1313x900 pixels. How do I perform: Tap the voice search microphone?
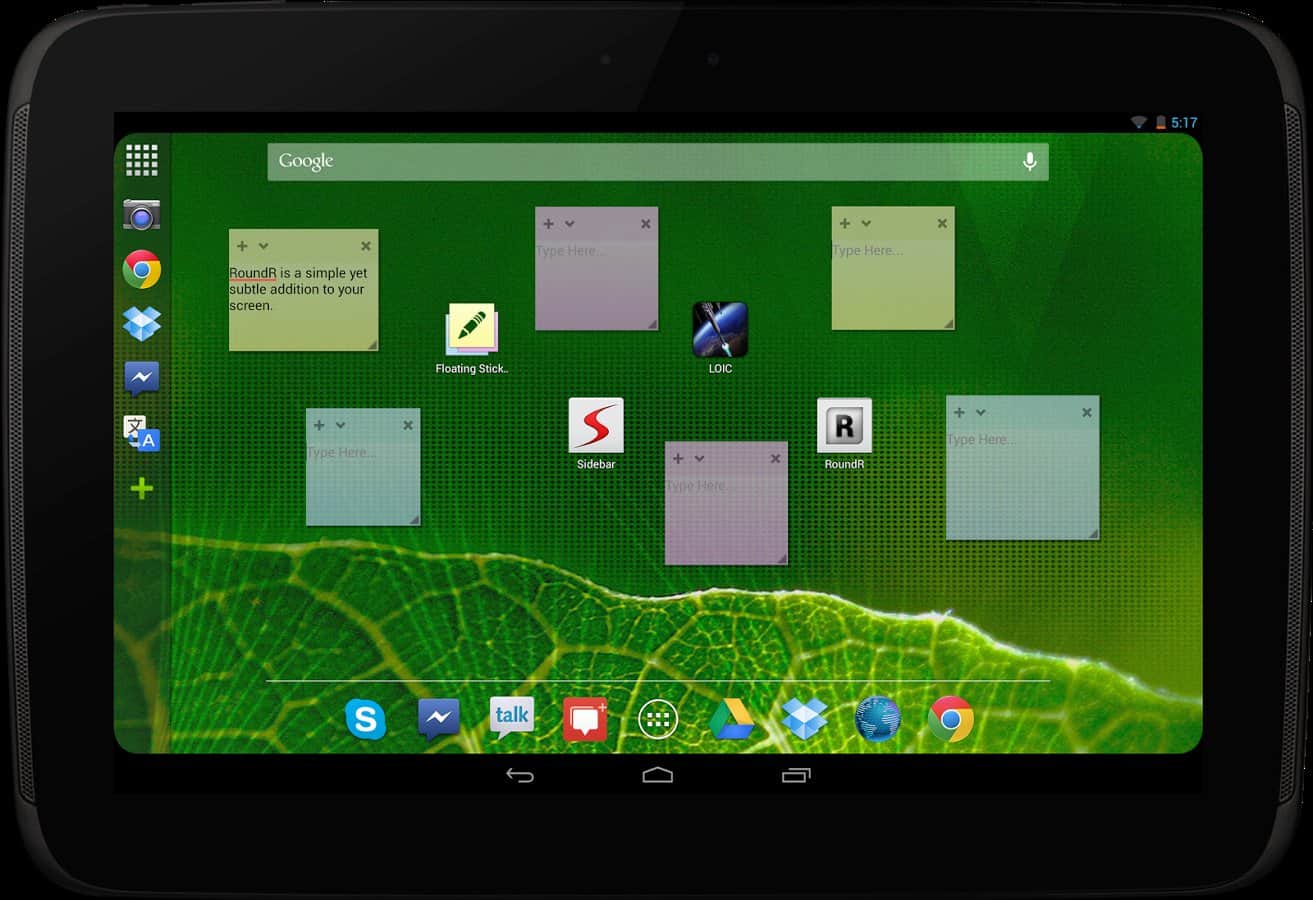pos(1029,162)
